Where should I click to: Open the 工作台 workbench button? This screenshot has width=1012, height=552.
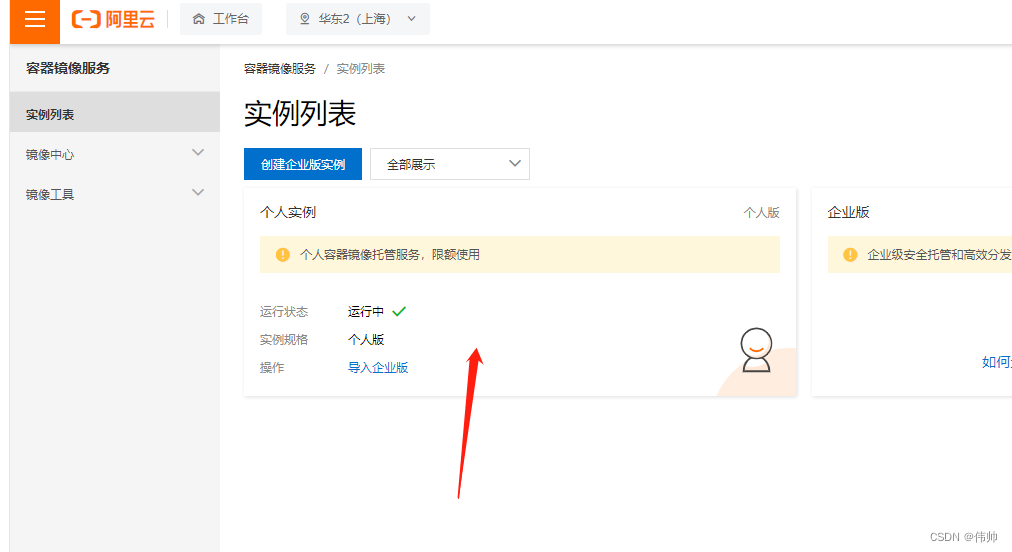221,19
